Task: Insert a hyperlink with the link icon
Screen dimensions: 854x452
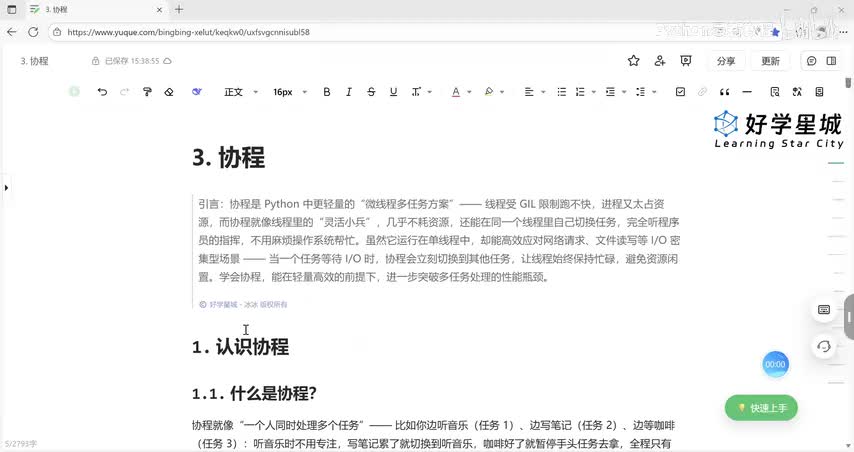Action: (x=702, y=92)
